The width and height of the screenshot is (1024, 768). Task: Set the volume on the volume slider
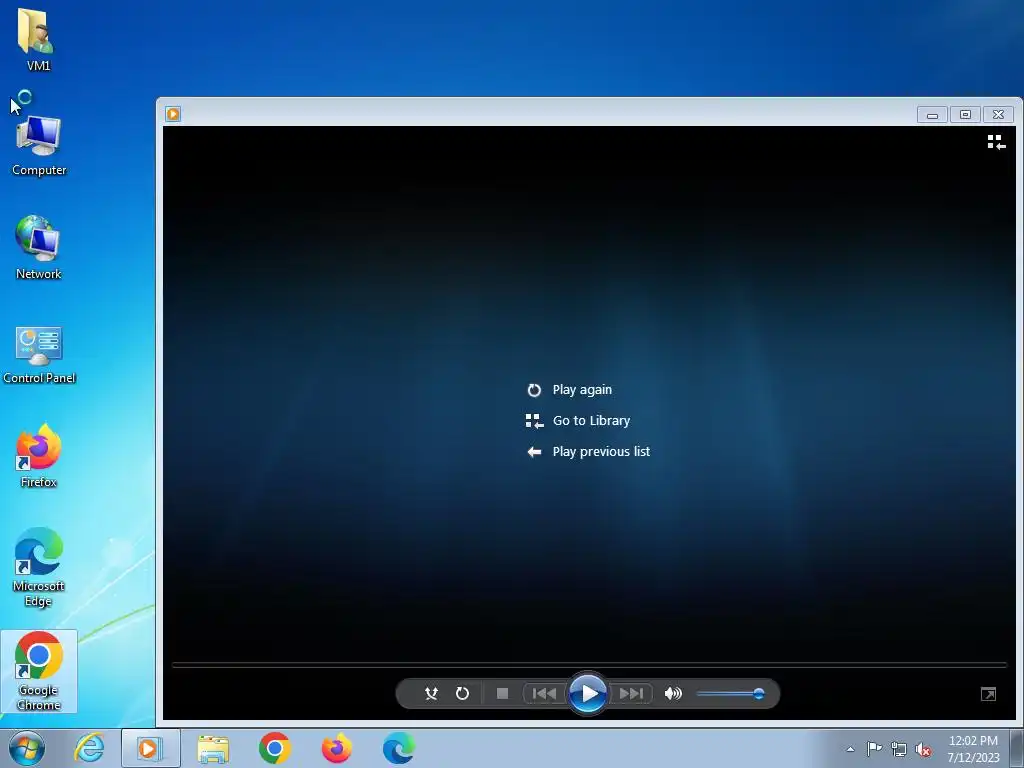(x=730, y=694)
